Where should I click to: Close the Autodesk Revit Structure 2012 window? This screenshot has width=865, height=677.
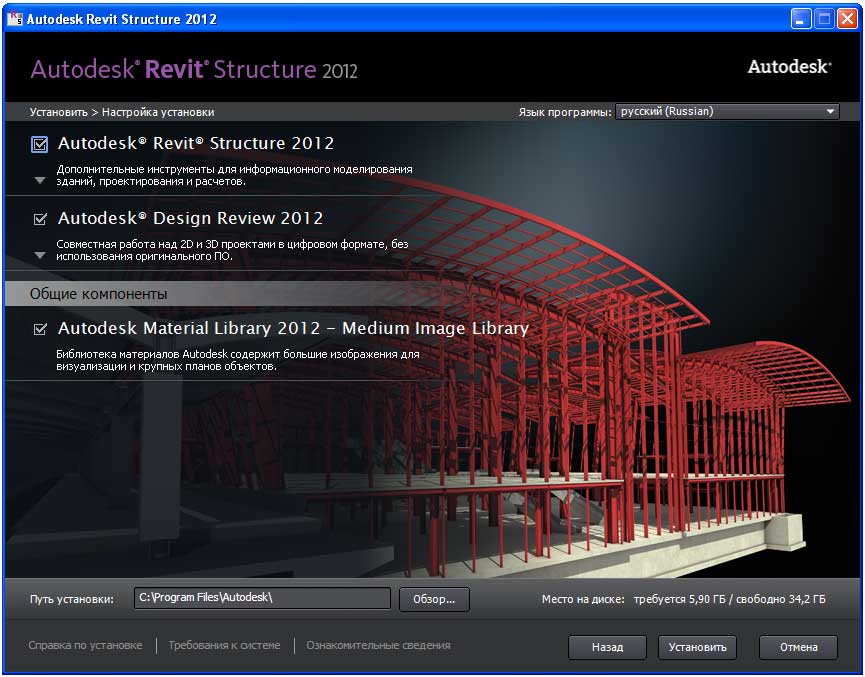click(x=847, y=18)
